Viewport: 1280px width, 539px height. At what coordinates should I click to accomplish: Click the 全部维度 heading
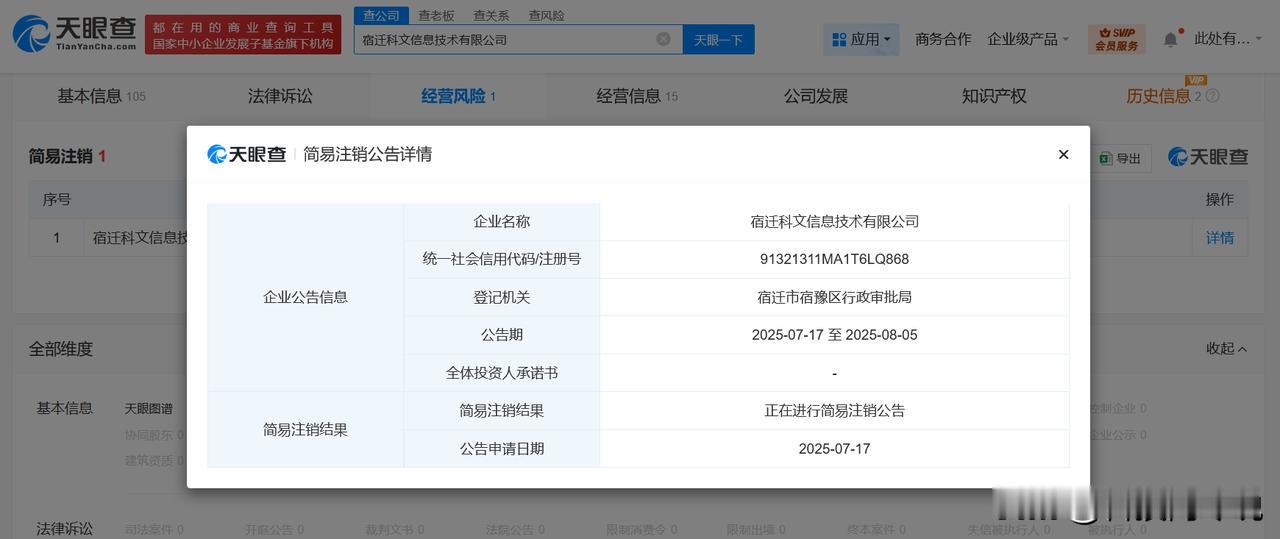click(x=61, y=349)
